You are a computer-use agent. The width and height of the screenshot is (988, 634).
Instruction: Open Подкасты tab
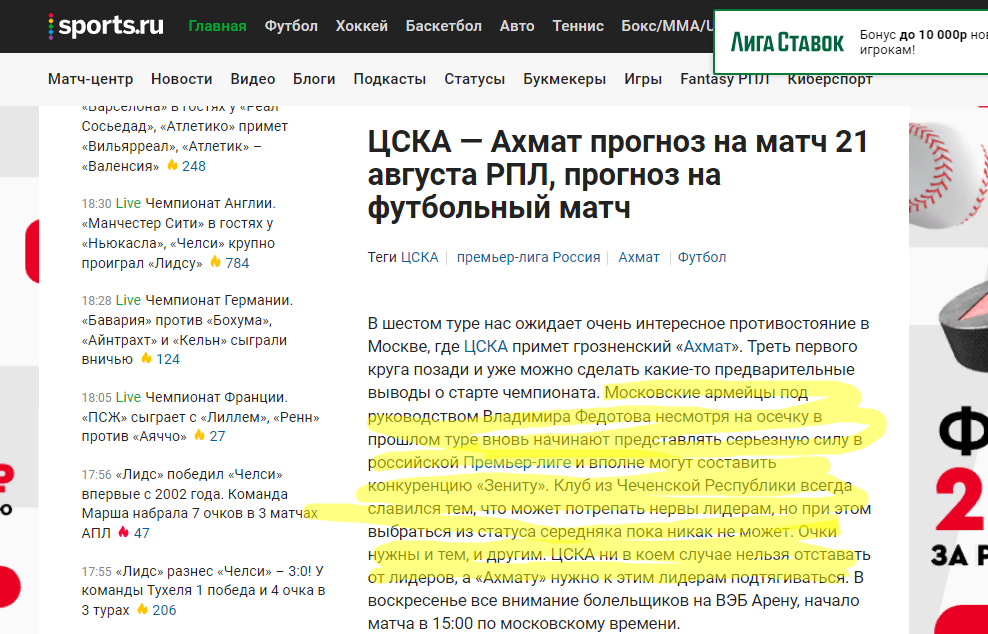[389, 79]
